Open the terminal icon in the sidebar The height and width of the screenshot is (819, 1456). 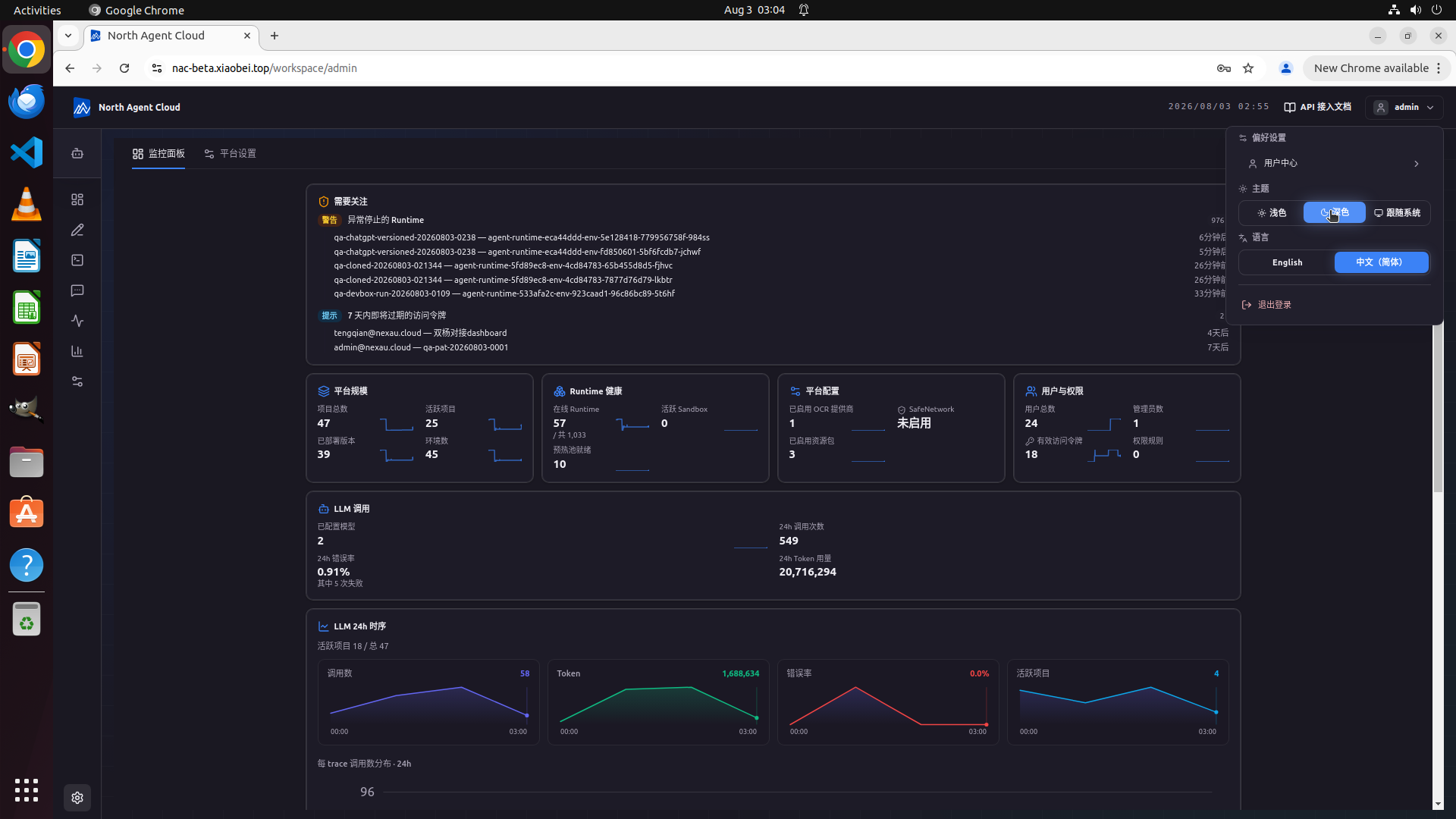tap(77, 260)
